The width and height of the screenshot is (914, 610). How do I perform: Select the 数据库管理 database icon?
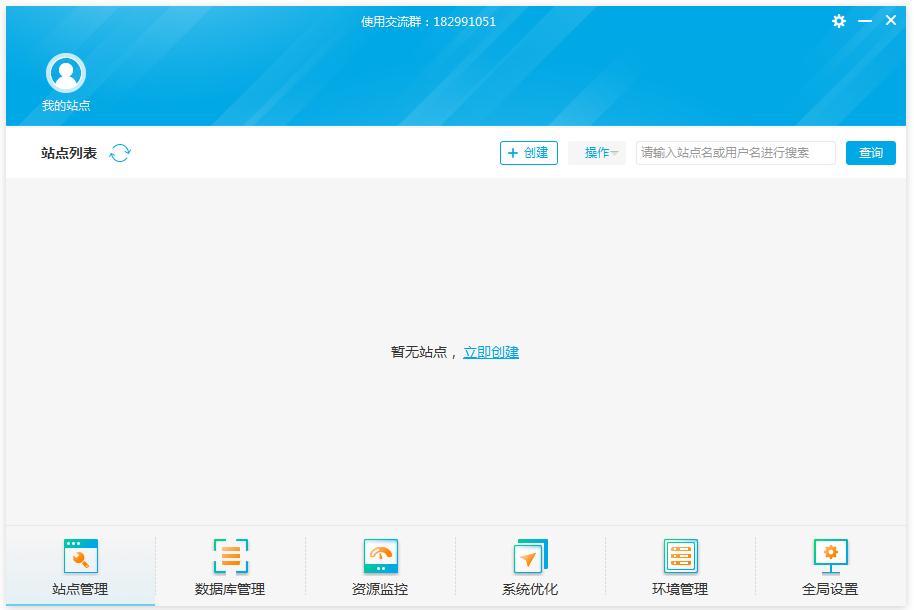(x=229, y=554)
